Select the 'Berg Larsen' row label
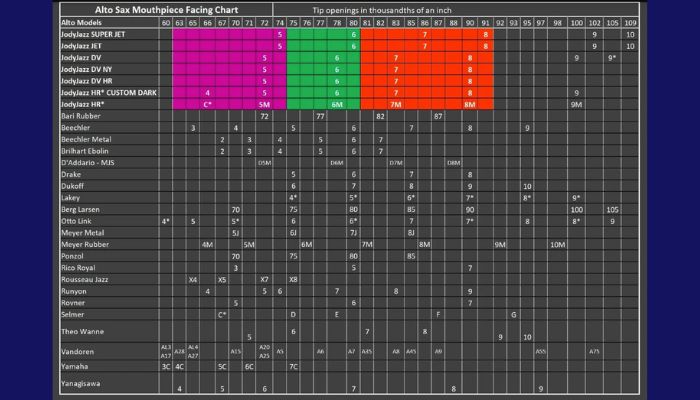Screen dimensions: 700x400 (x=80, y=209)
